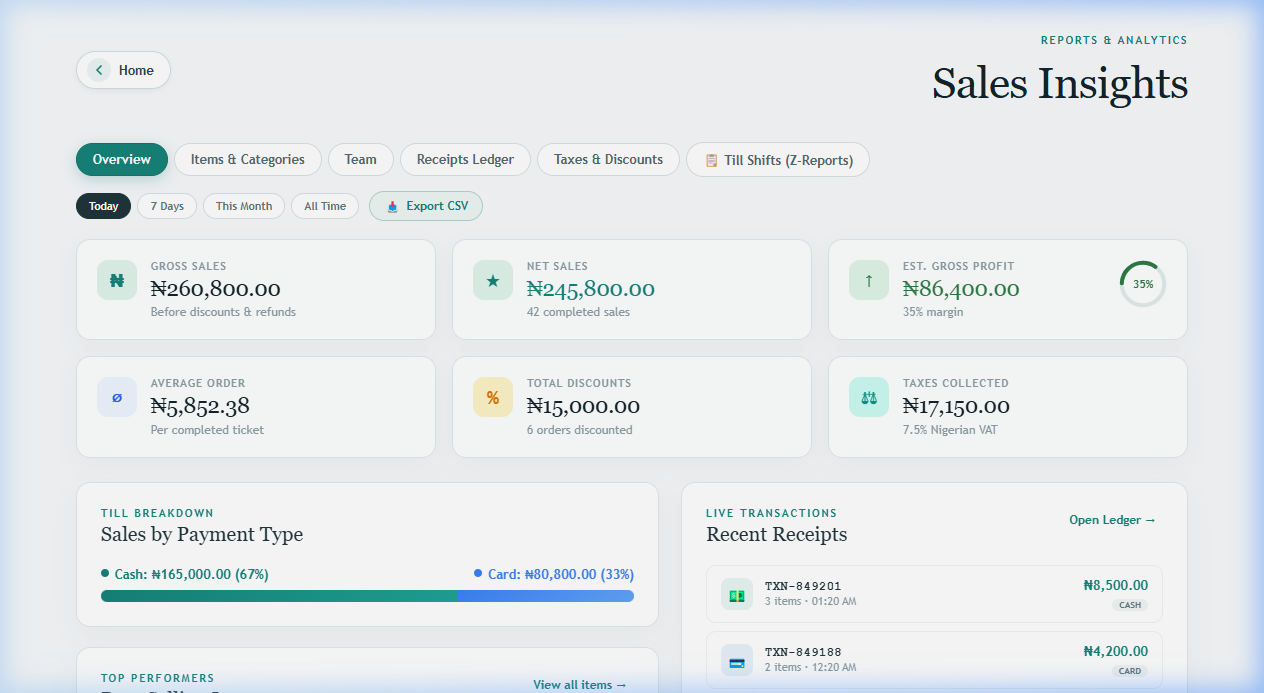Click the download icon on Export CSV
This screenshot has width=1264, height=693.
tap(393, 206)
